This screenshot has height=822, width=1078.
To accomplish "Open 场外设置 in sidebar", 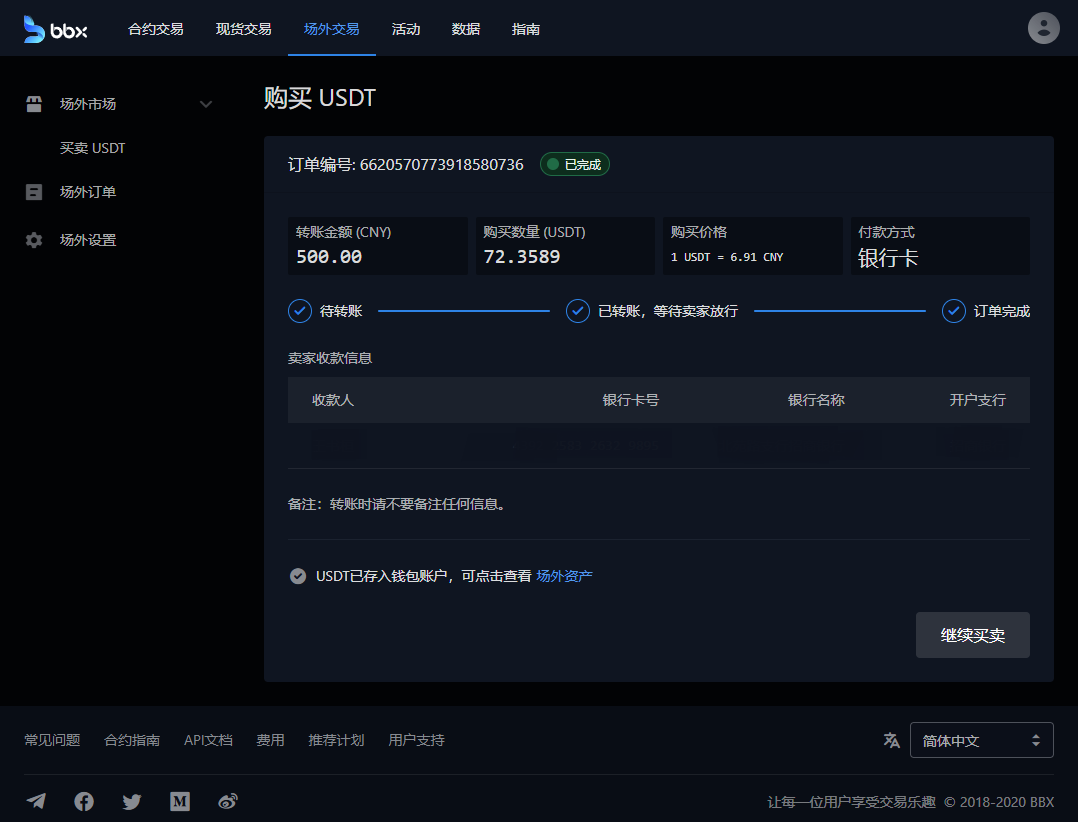I will point(88,240).
